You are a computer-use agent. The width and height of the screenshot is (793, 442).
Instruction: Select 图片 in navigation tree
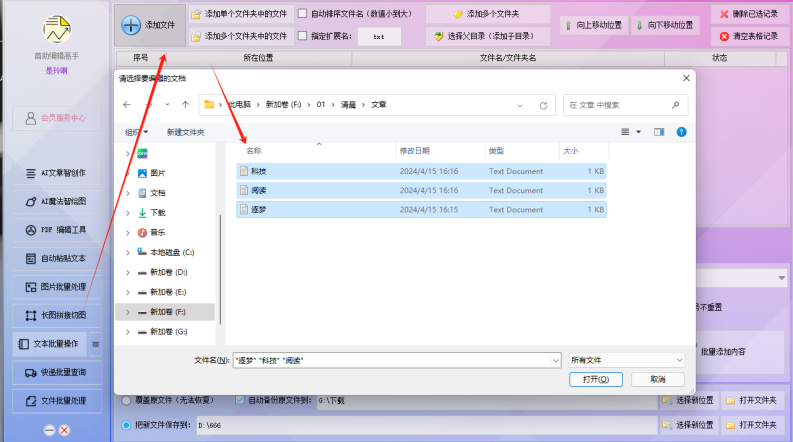(158, 173)
